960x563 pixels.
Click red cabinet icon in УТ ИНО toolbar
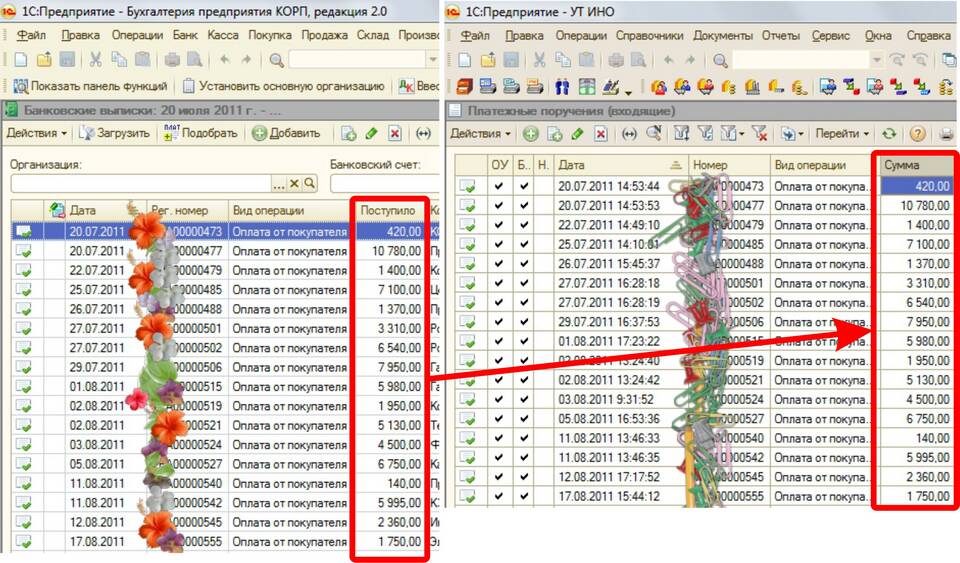[x=465, y=86]
